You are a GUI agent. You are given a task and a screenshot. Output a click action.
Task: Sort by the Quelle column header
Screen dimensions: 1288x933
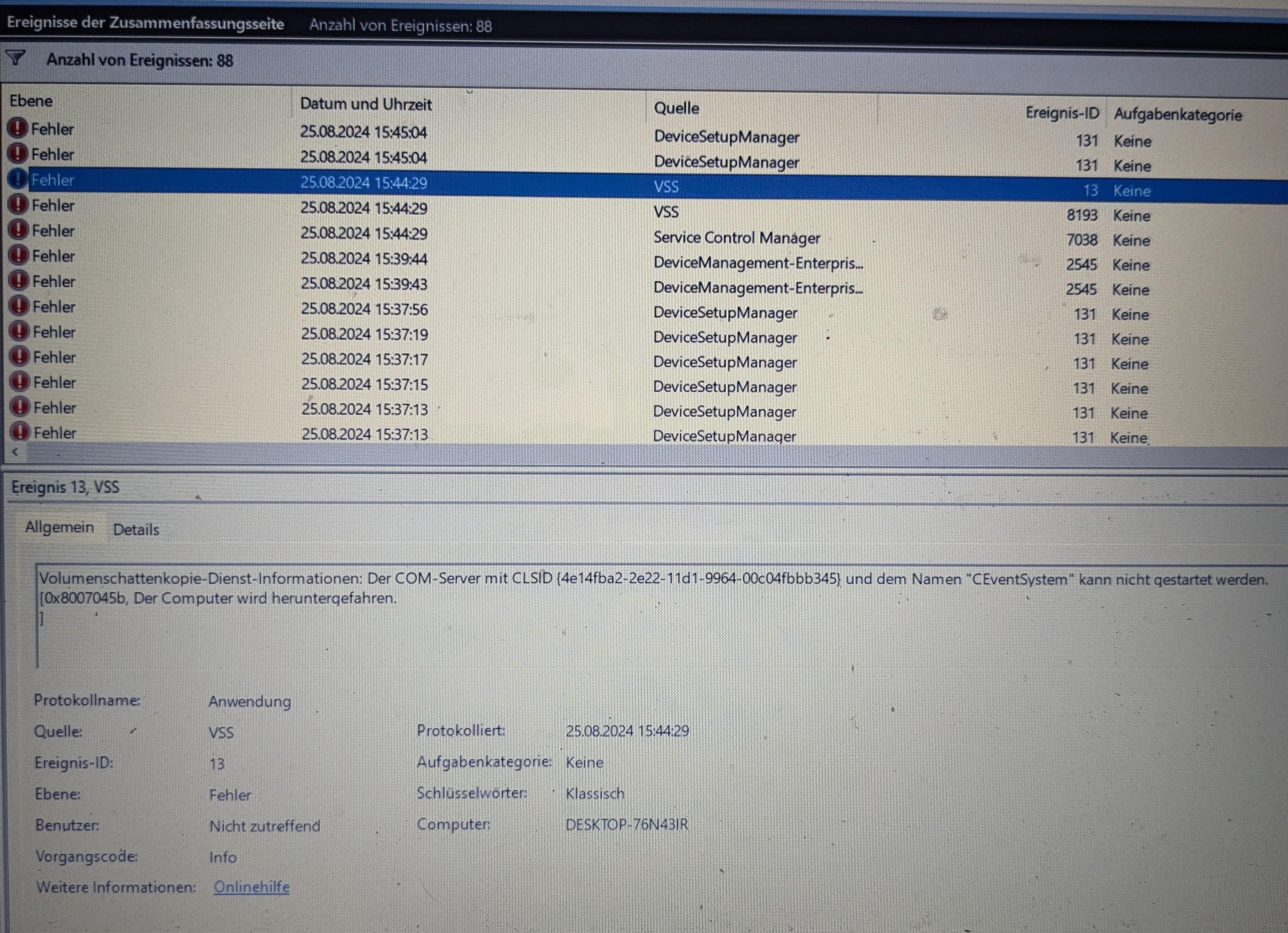(677, 108)
